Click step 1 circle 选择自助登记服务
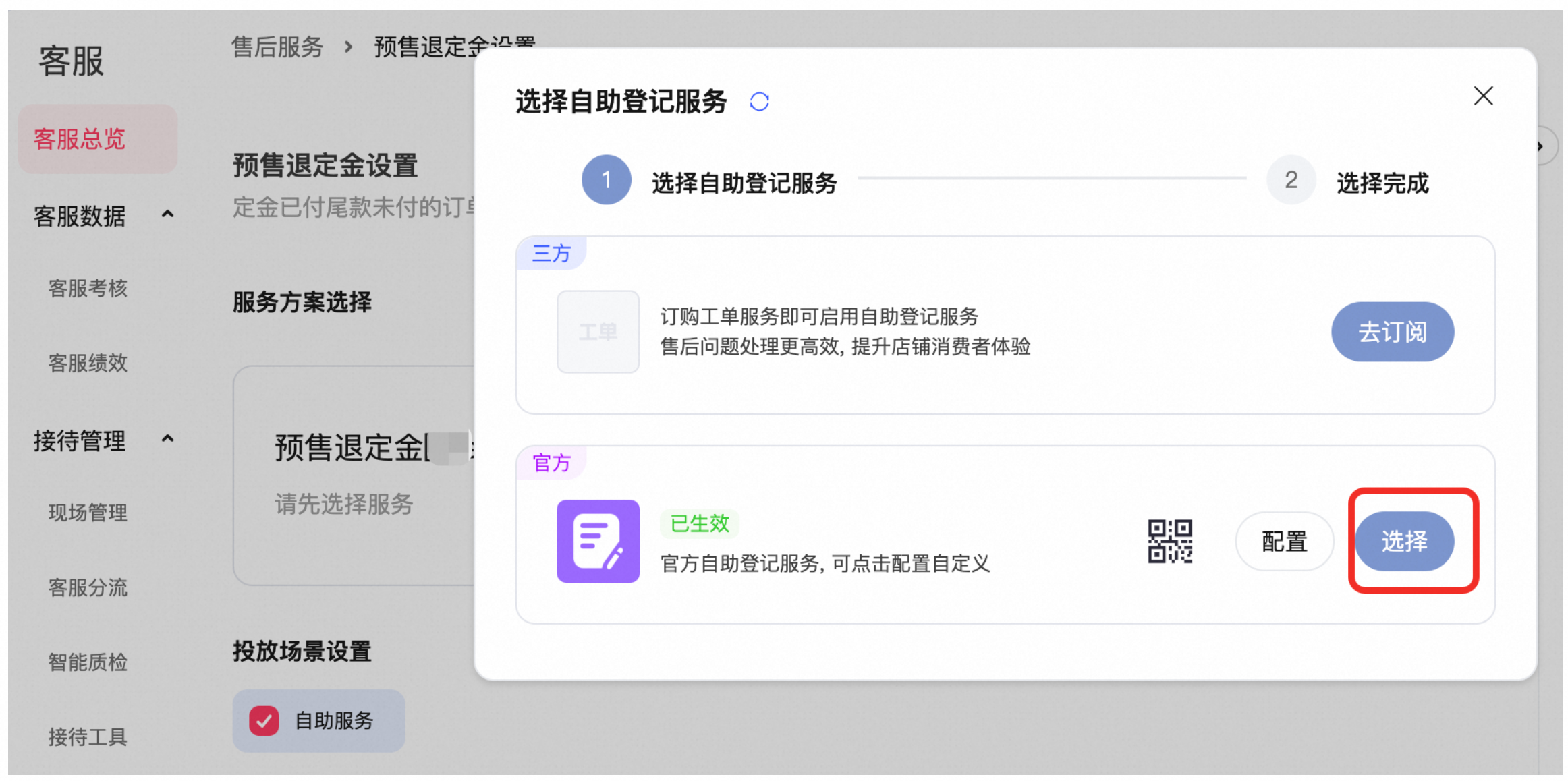The height and width of the screenshot is (781, 1568). click(x=607, y=180)
